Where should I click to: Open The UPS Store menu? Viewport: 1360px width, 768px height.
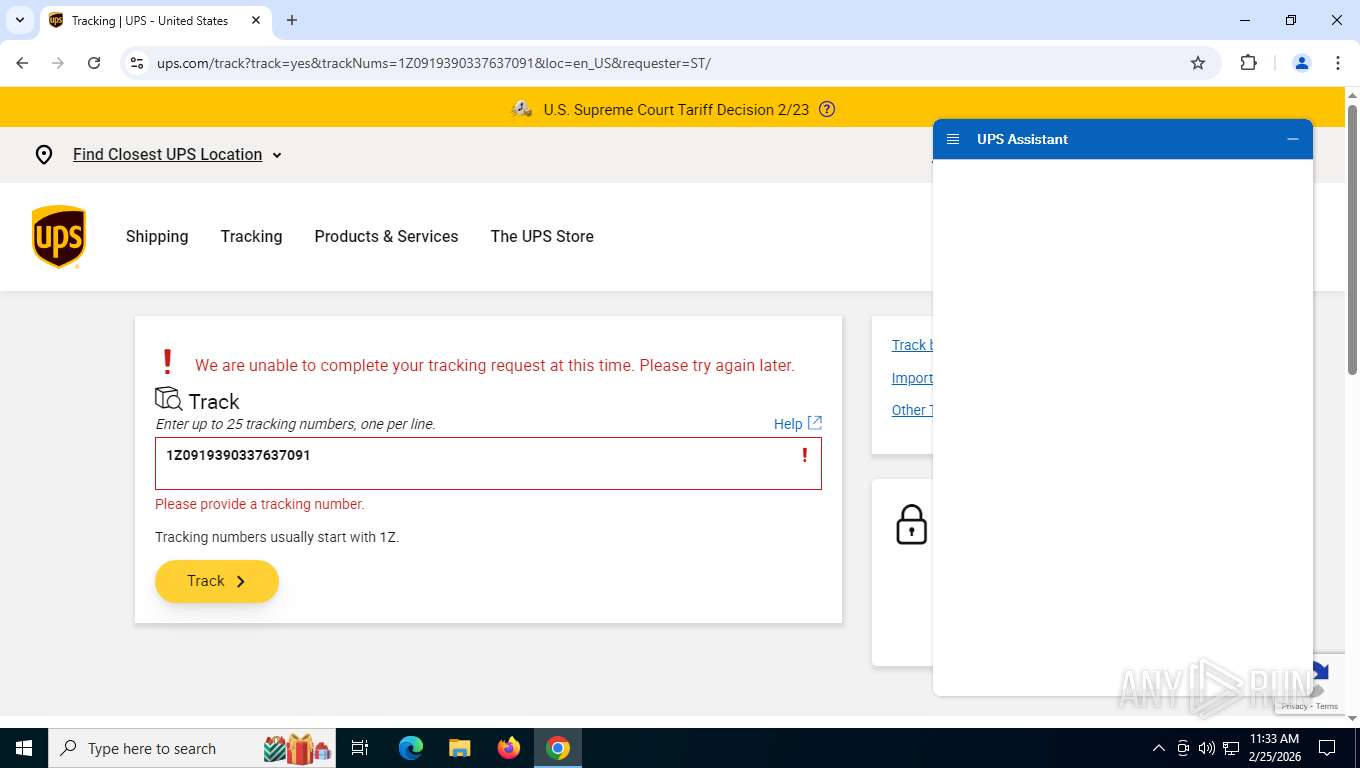pos(542,236)
